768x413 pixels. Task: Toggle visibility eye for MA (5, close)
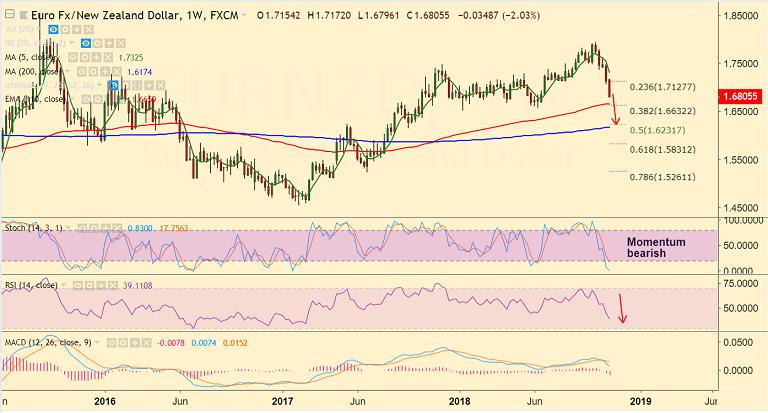click(x=73, y=57)
